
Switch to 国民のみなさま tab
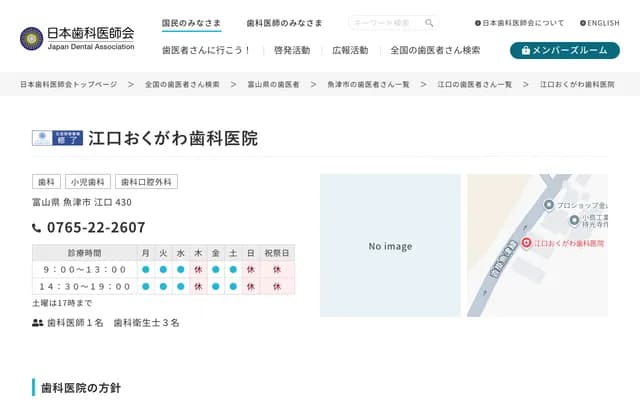(x=191, y=22)
